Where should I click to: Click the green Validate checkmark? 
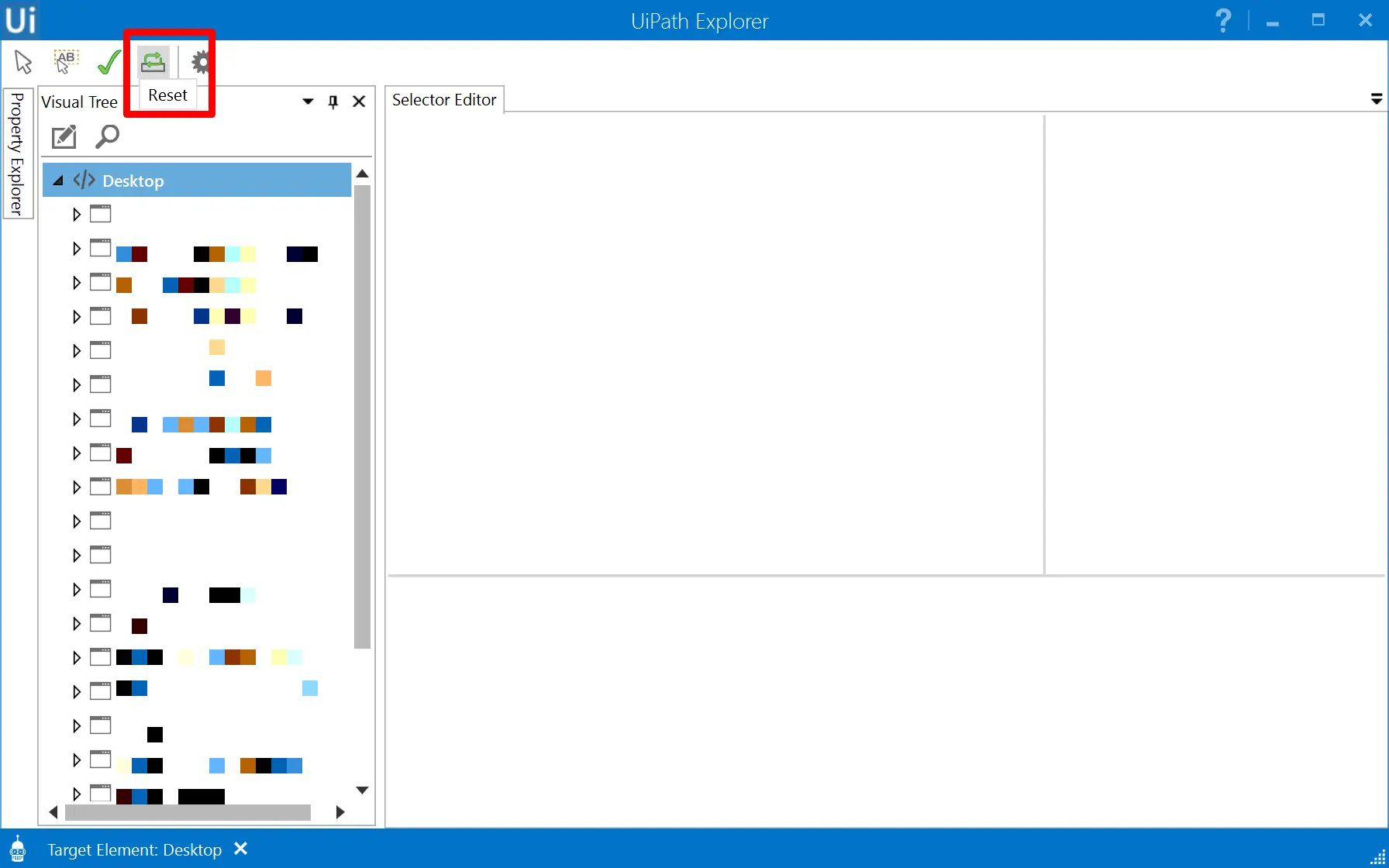109,62
